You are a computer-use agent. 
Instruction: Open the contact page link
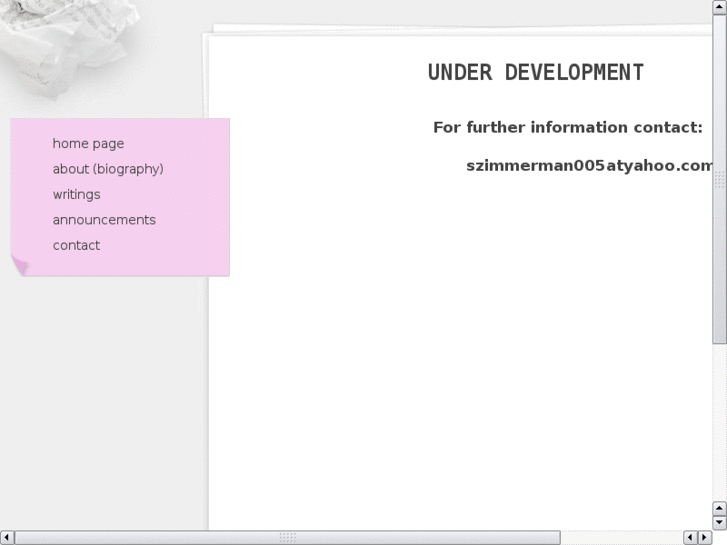point(77,245)
